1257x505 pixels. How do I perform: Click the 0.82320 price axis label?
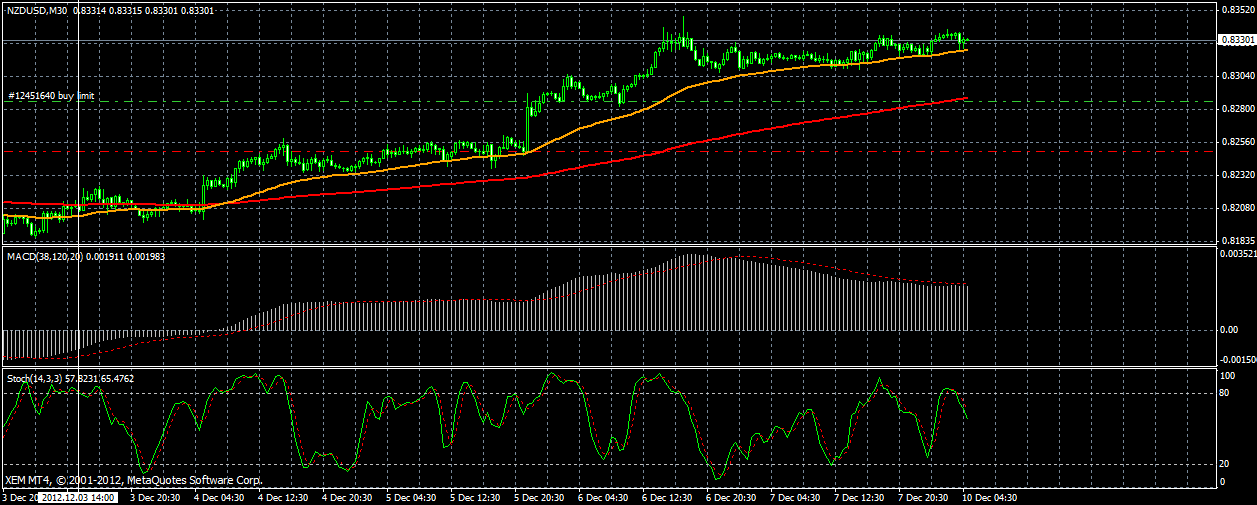(x=1236, y=175)
